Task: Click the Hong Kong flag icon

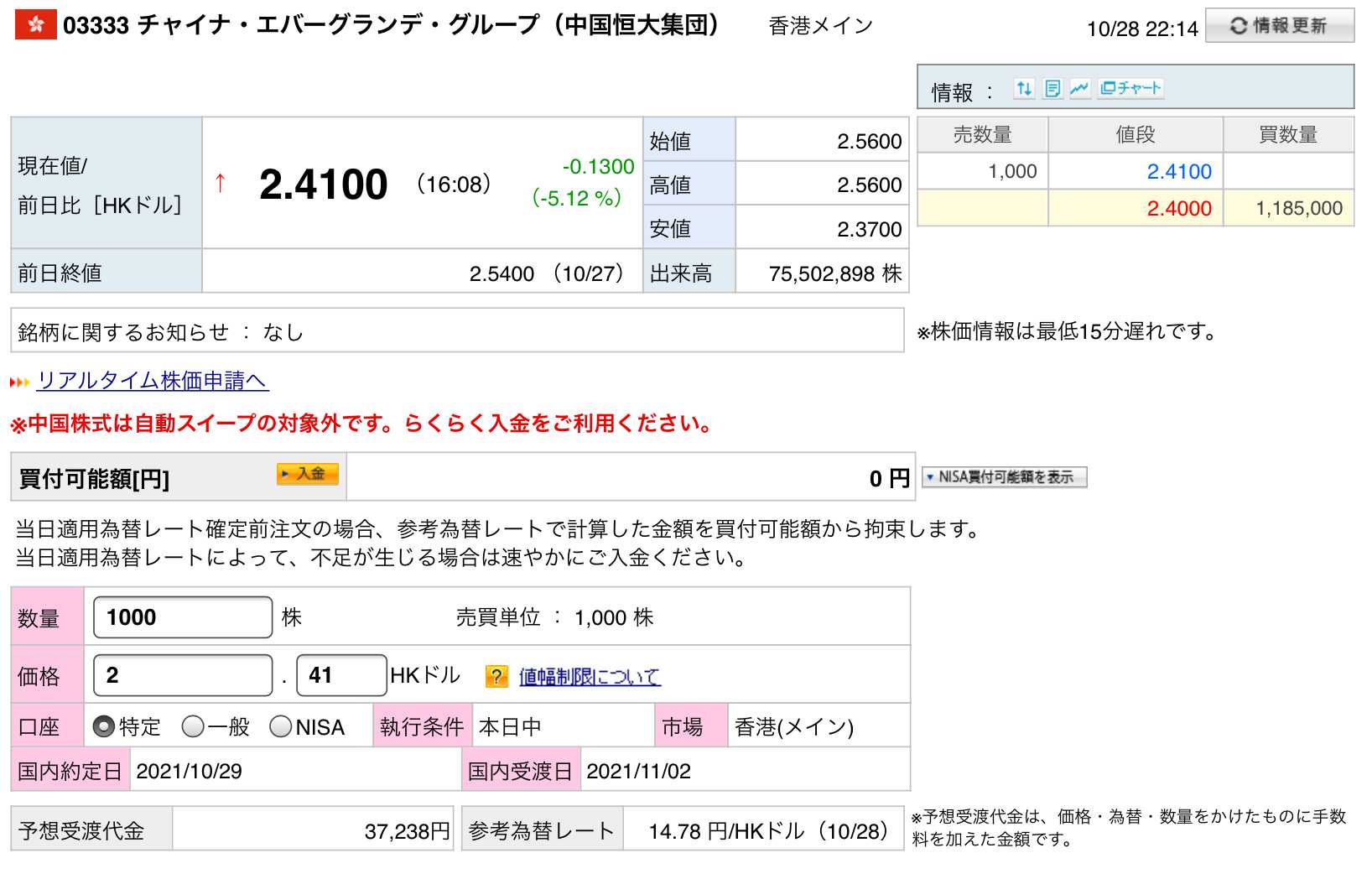Action: point(36,25)
